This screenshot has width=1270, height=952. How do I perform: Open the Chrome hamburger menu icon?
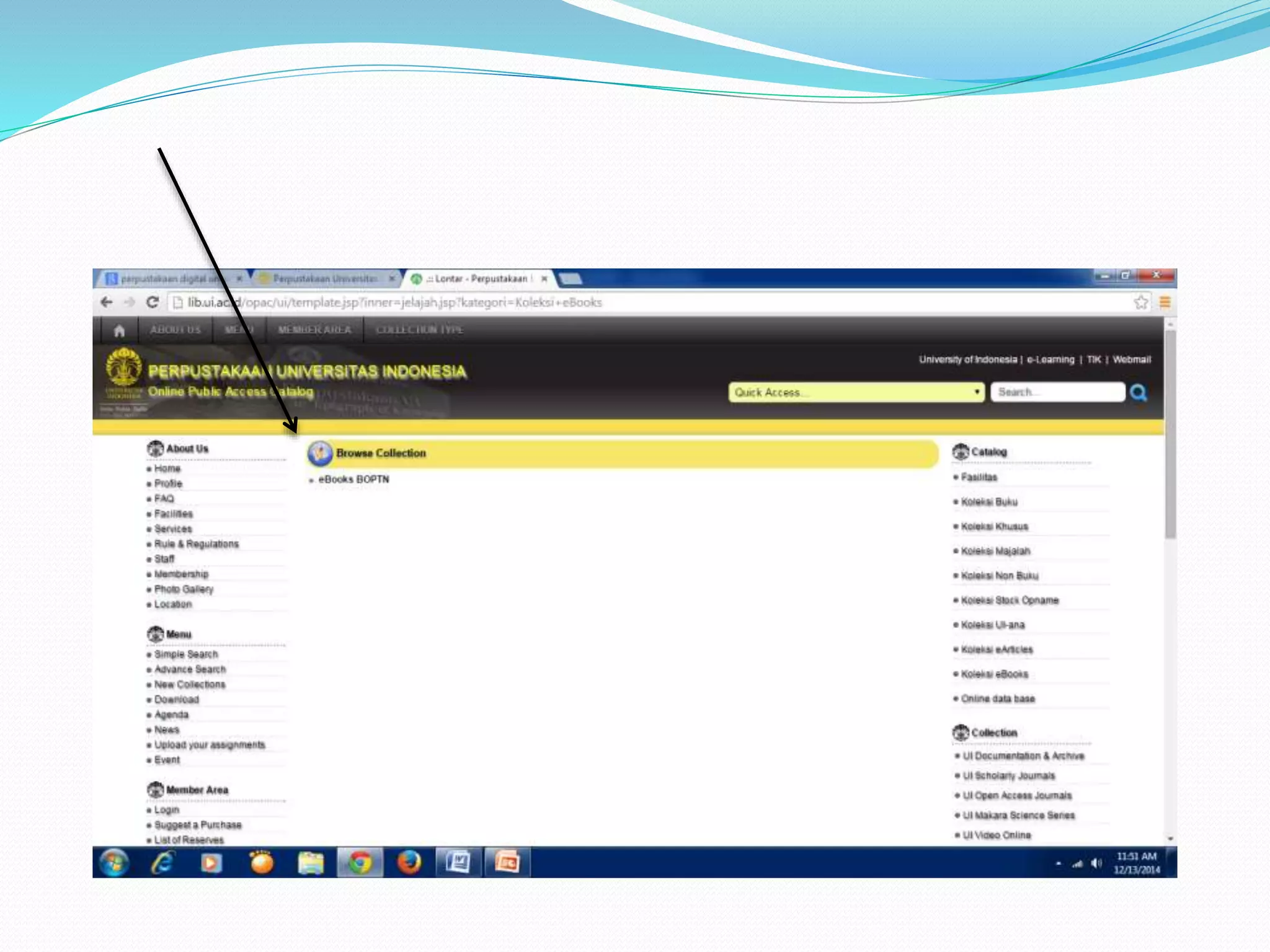click(x=1165, y=302)
